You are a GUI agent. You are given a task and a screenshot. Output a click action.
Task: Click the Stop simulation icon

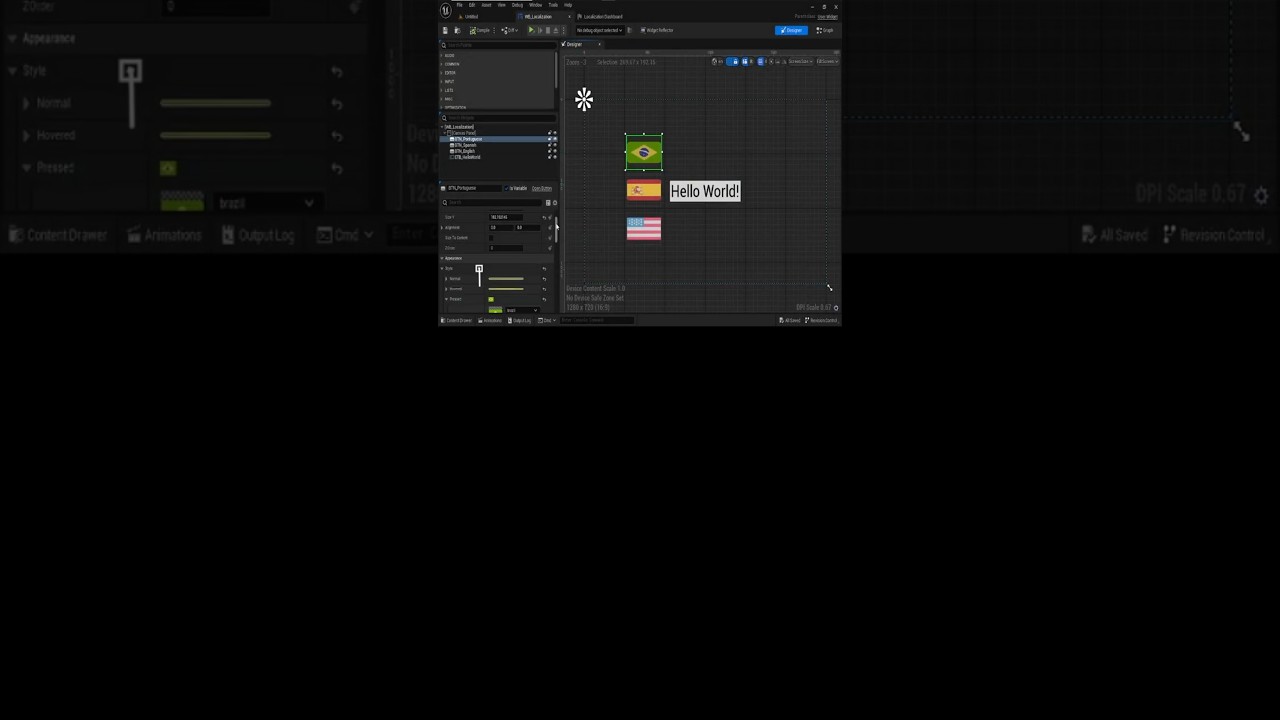(548, 30)
